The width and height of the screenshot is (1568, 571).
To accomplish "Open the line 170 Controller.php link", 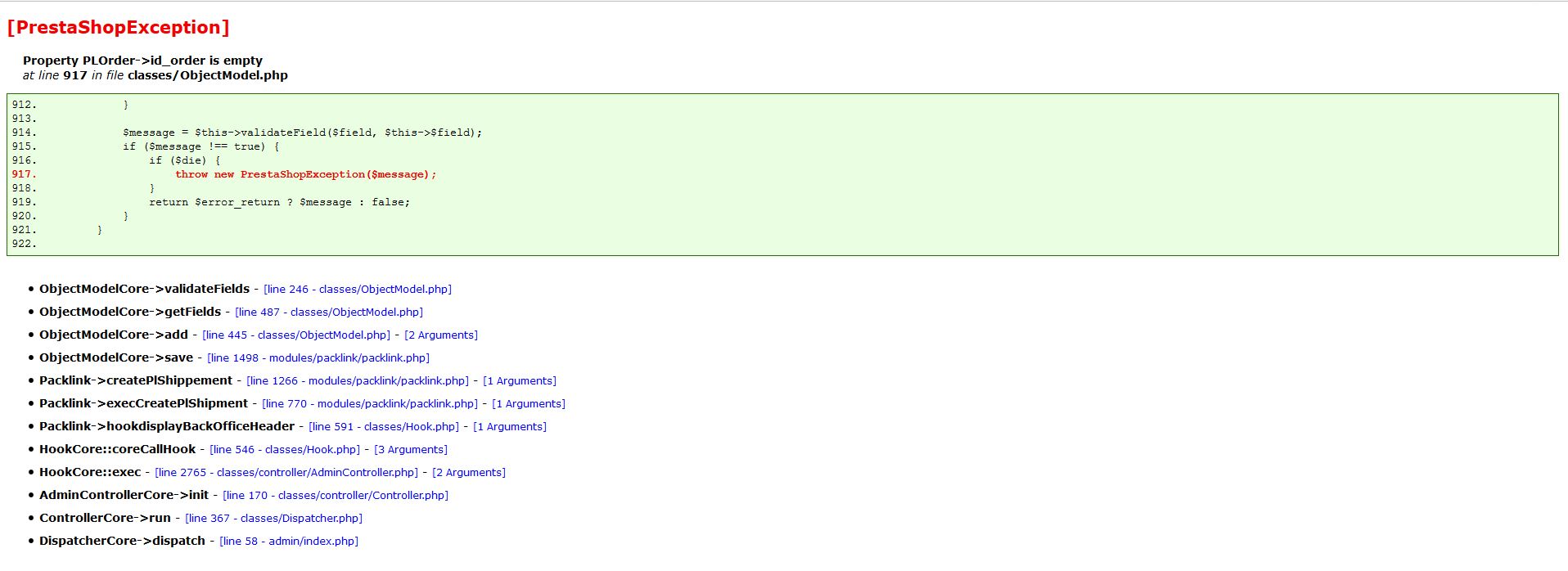I will (336, 495).
